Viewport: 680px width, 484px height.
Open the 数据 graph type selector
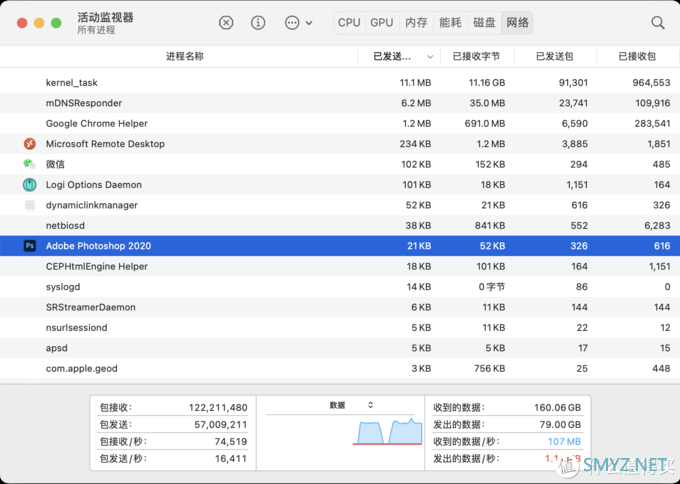(x=350, y=405)
